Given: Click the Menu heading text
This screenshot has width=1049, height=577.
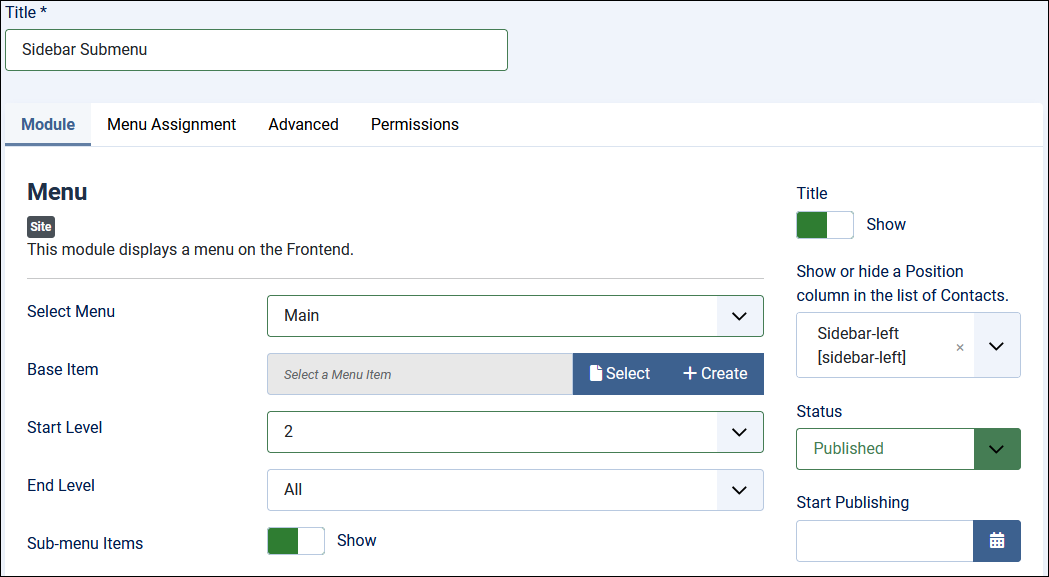Looking at the screenshot, I should point(58,192).
